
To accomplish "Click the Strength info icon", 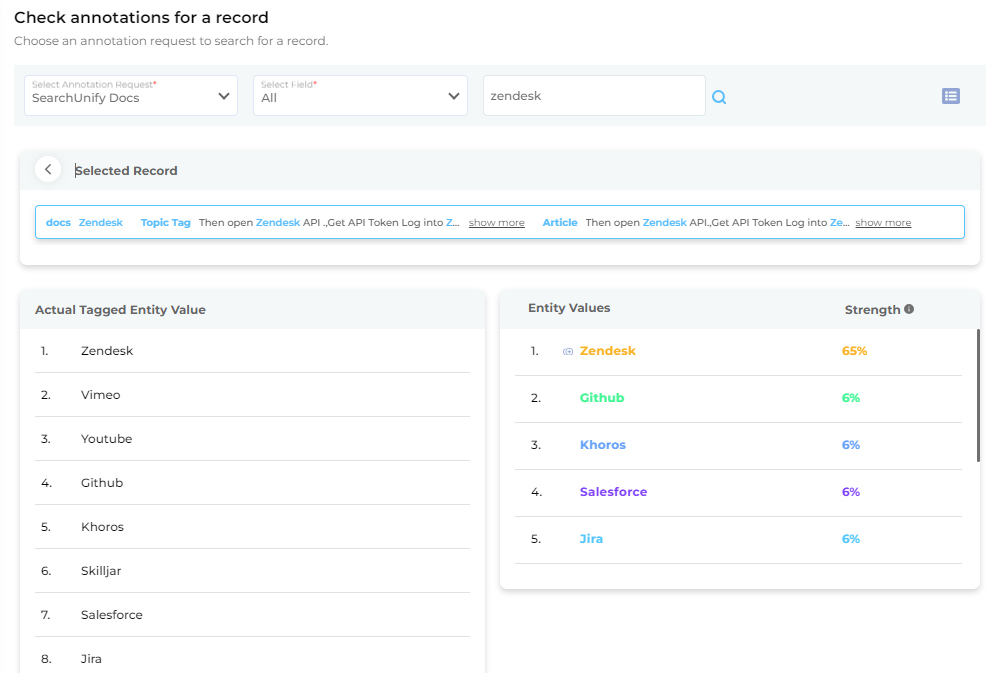I will point(909,309).
